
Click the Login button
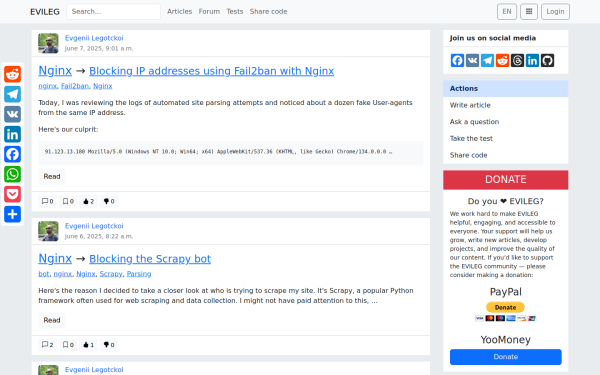(x=555, y=11)
